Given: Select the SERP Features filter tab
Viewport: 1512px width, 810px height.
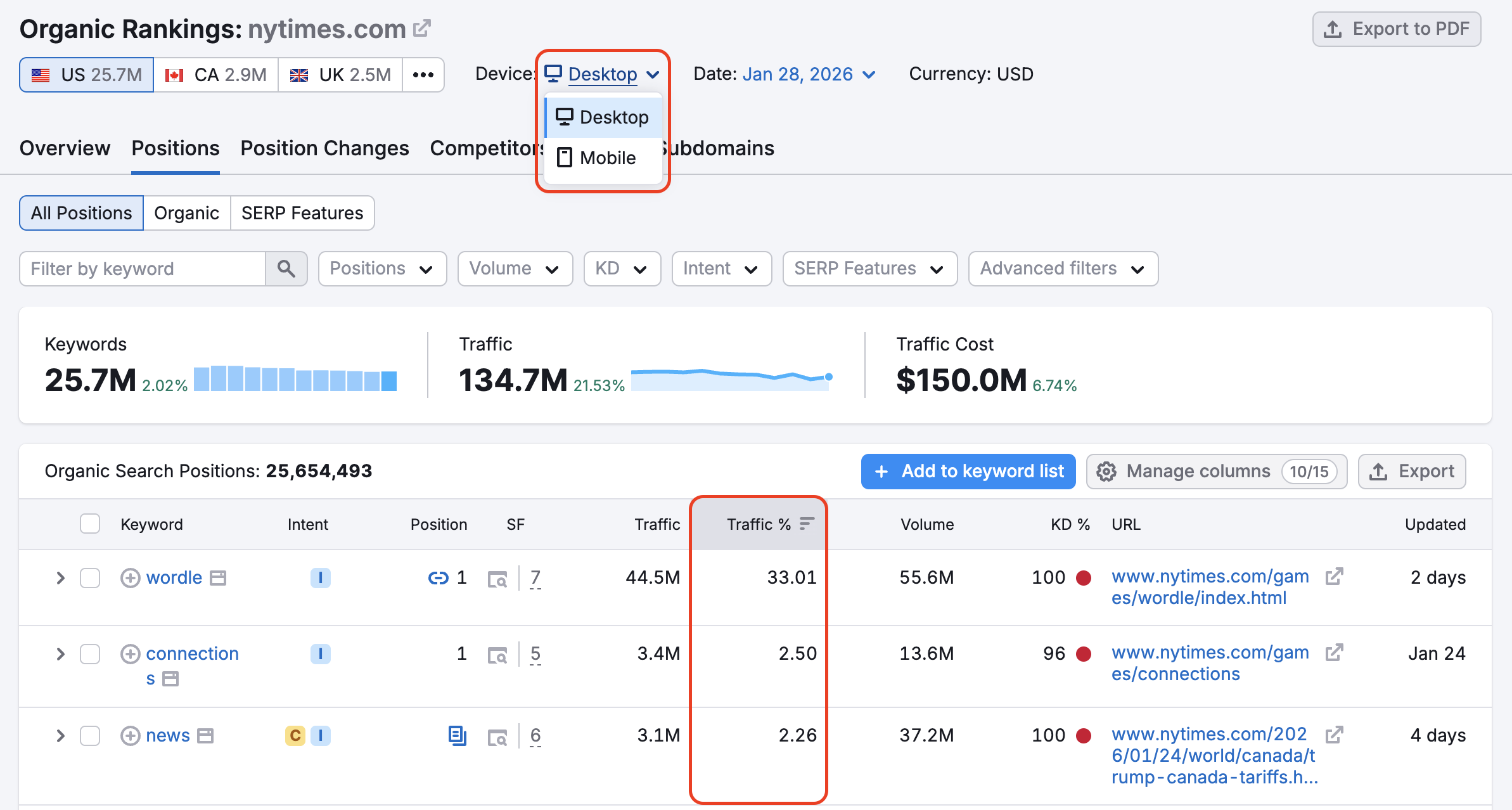Looking at the screenshot, I should [302, 213].
